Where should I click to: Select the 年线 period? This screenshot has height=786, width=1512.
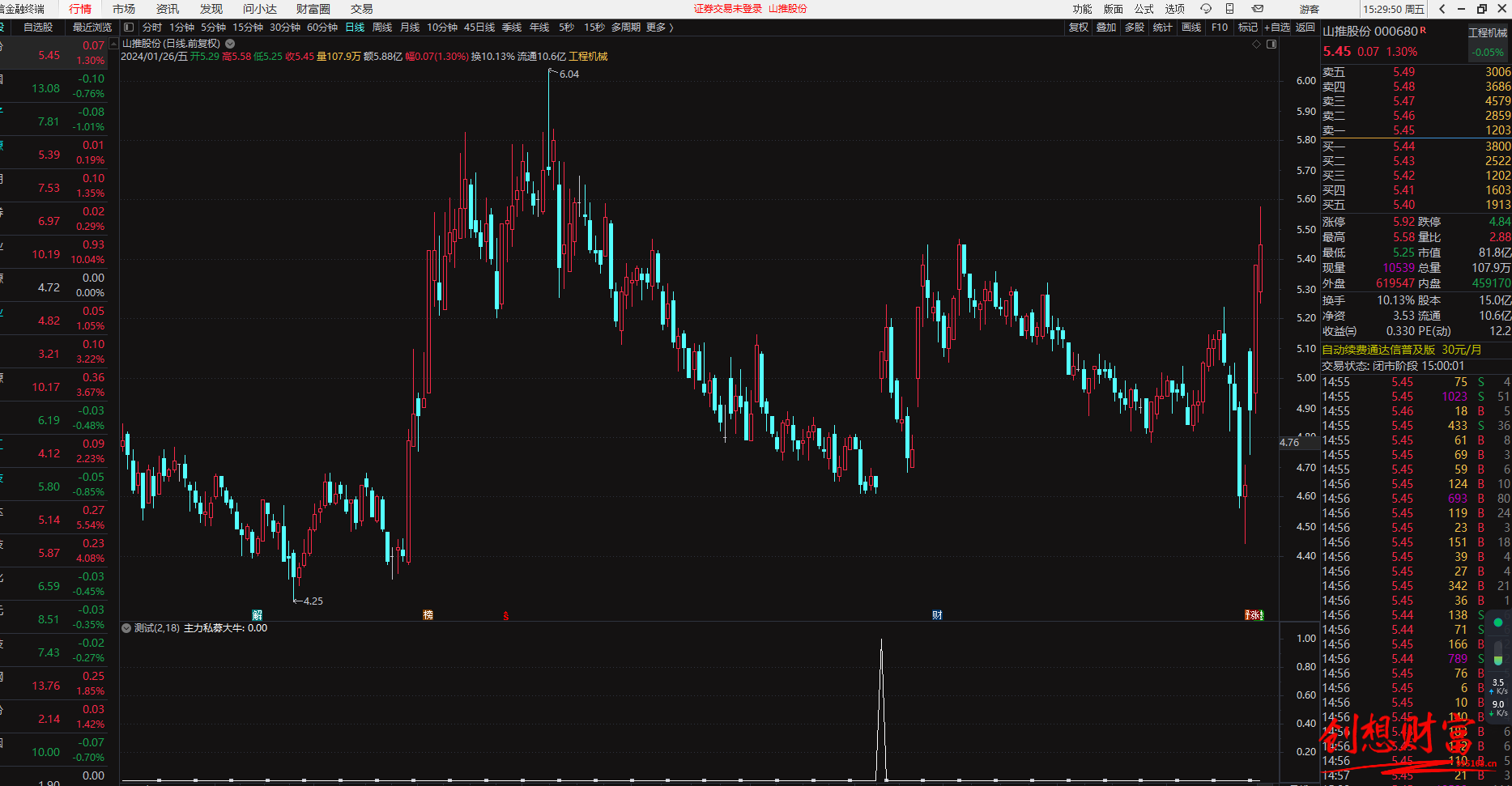tap(539, 28)
